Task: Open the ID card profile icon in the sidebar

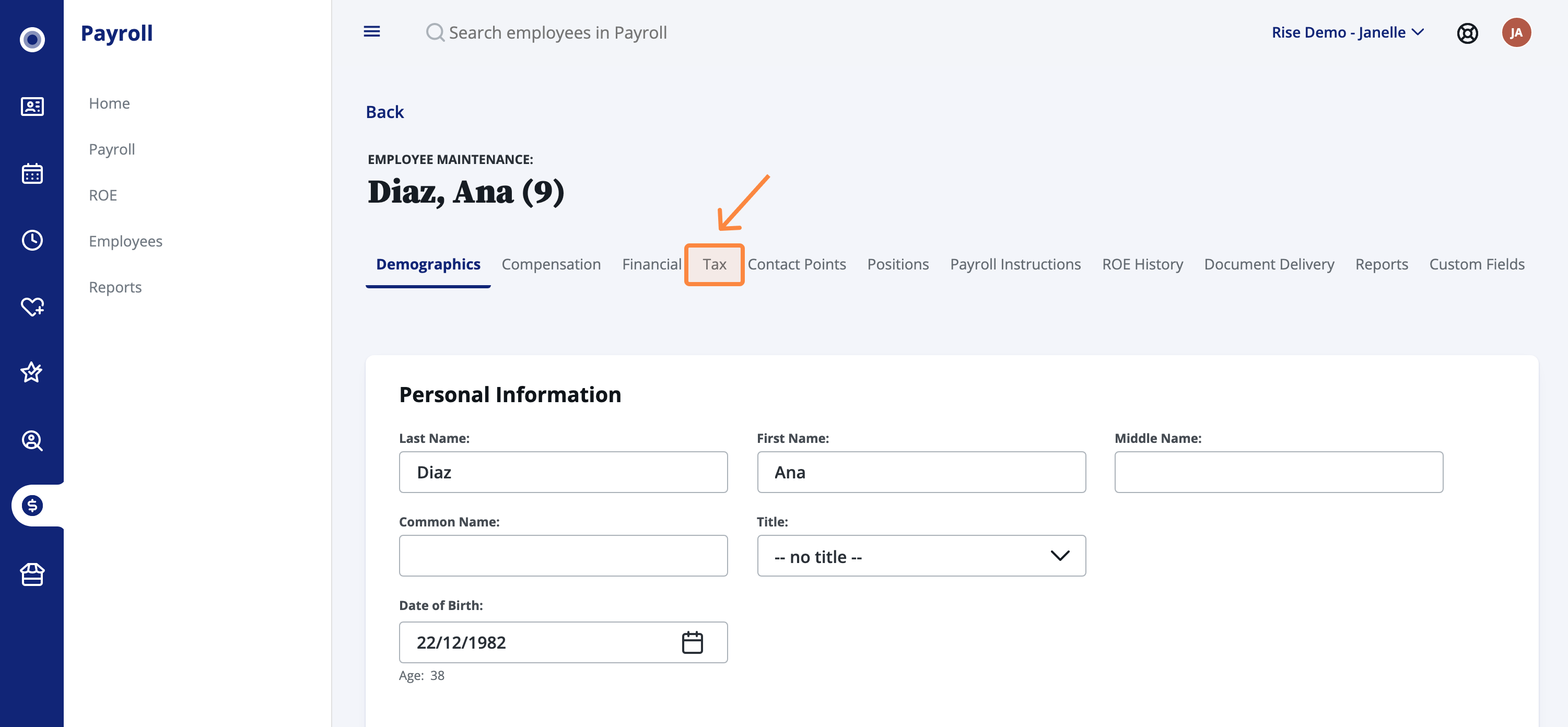Action: pos(32,107)
